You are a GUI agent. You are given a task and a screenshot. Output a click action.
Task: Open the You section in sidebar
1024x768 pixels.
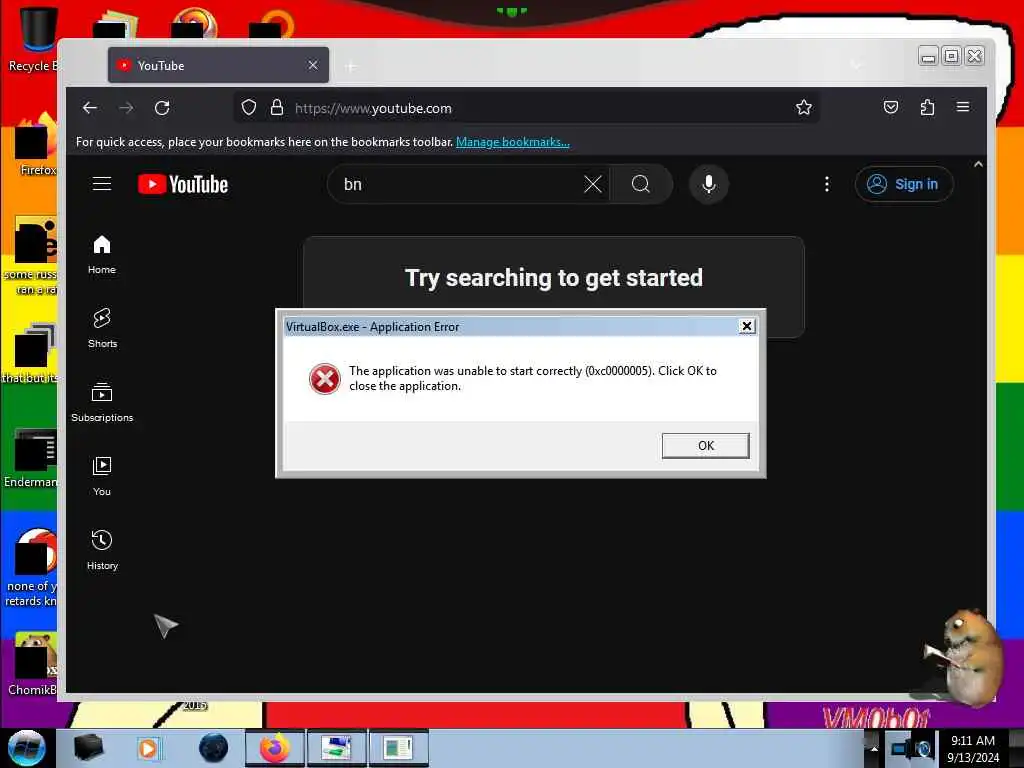(102, 477)
